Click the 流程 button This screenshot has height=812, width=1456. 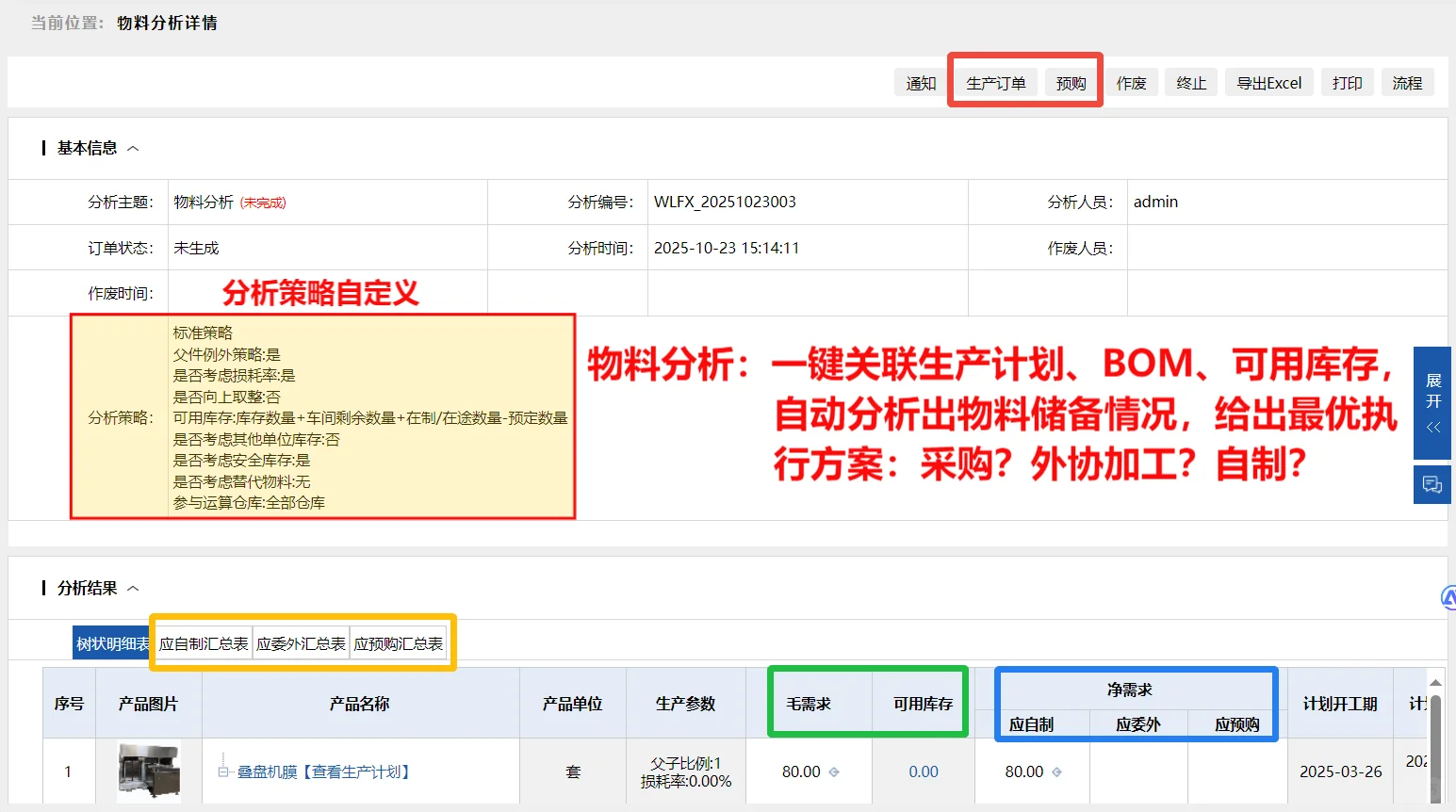[1408, 82]
